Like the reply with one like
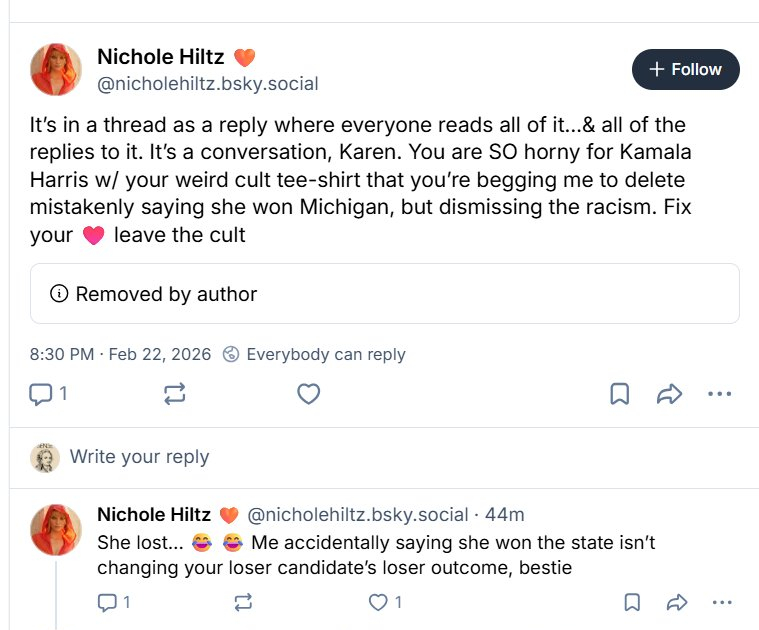759x630 pixels. click(378, 602)
